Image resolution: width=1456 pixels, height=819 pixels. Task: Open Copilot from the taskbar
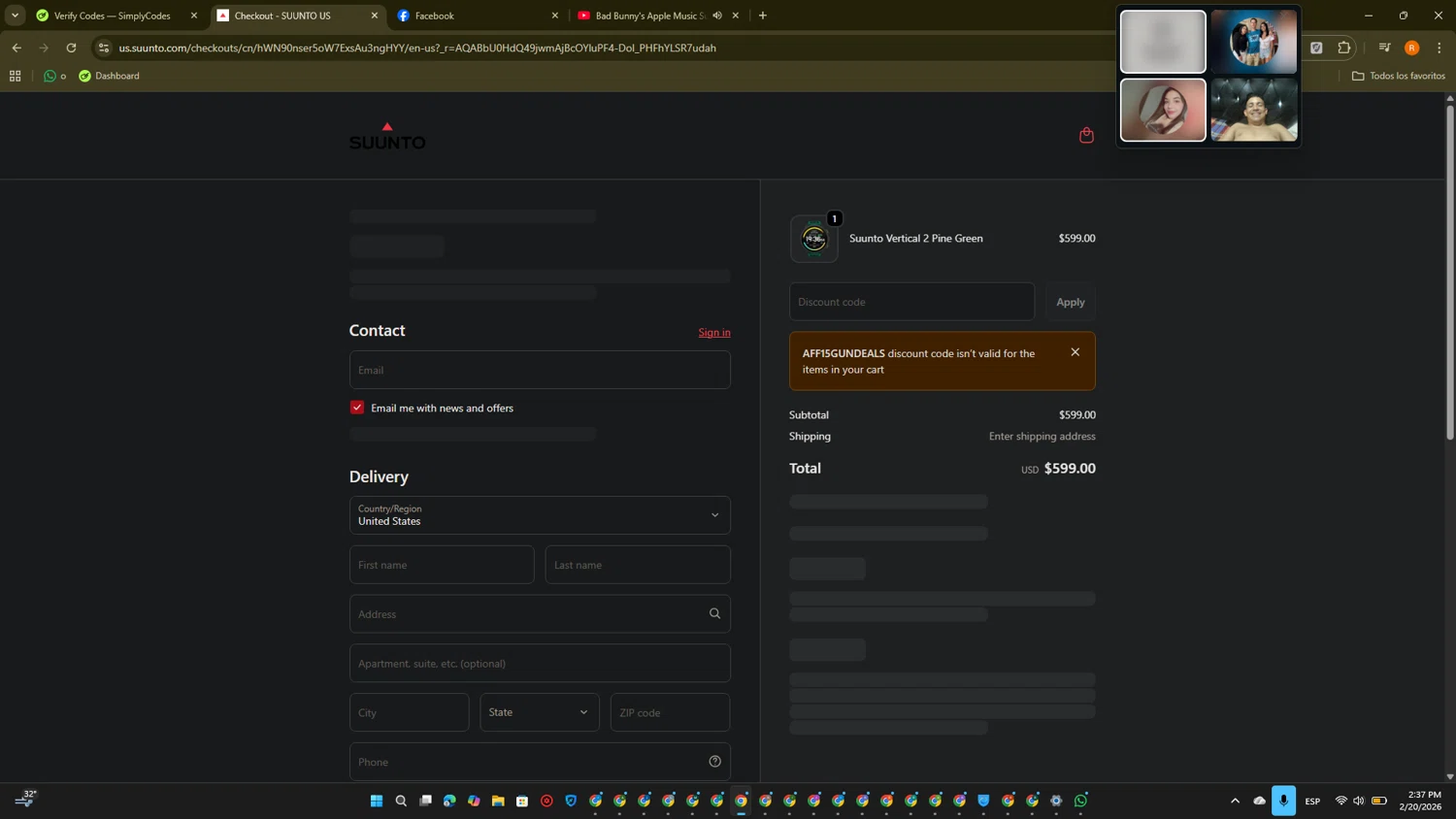click(474, 801)
